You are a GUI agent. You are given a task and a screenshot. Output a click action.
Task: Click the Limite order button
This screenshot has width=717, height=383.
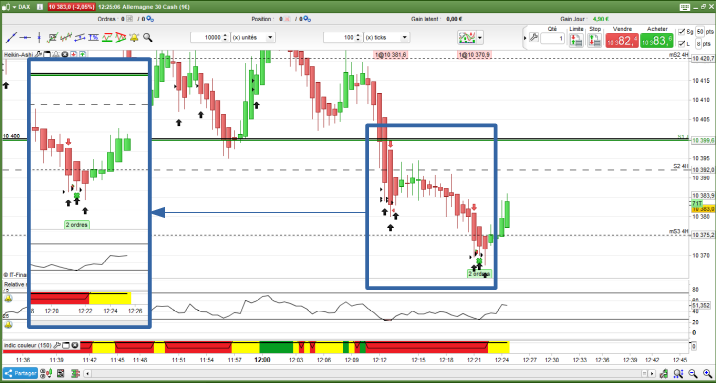(576, 40)
